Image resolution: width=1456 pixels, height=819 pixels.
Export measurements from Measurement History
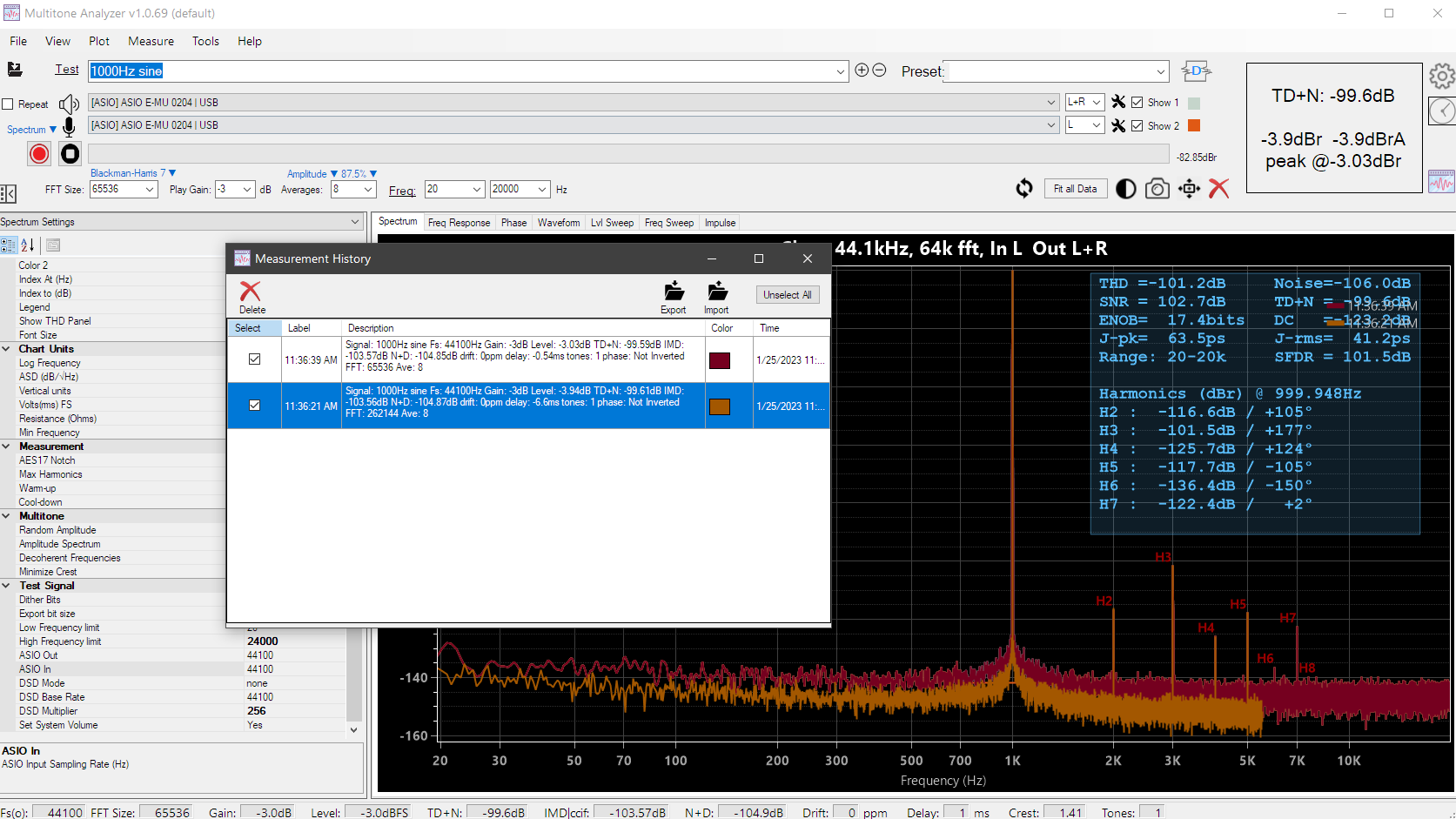click(x=674, y=297)
